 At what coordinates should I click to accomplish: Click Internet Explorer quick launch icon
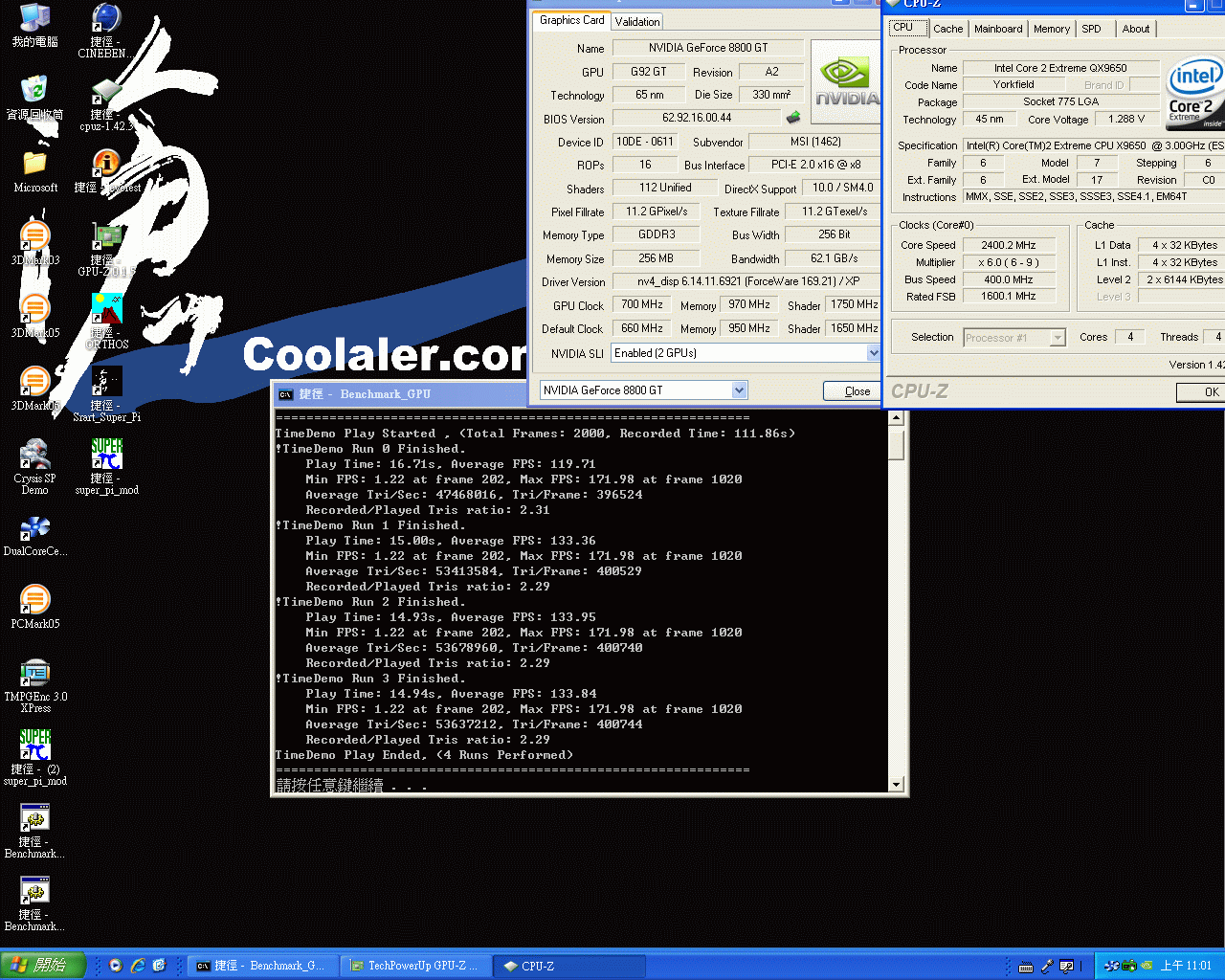click(x=138, y=966)
